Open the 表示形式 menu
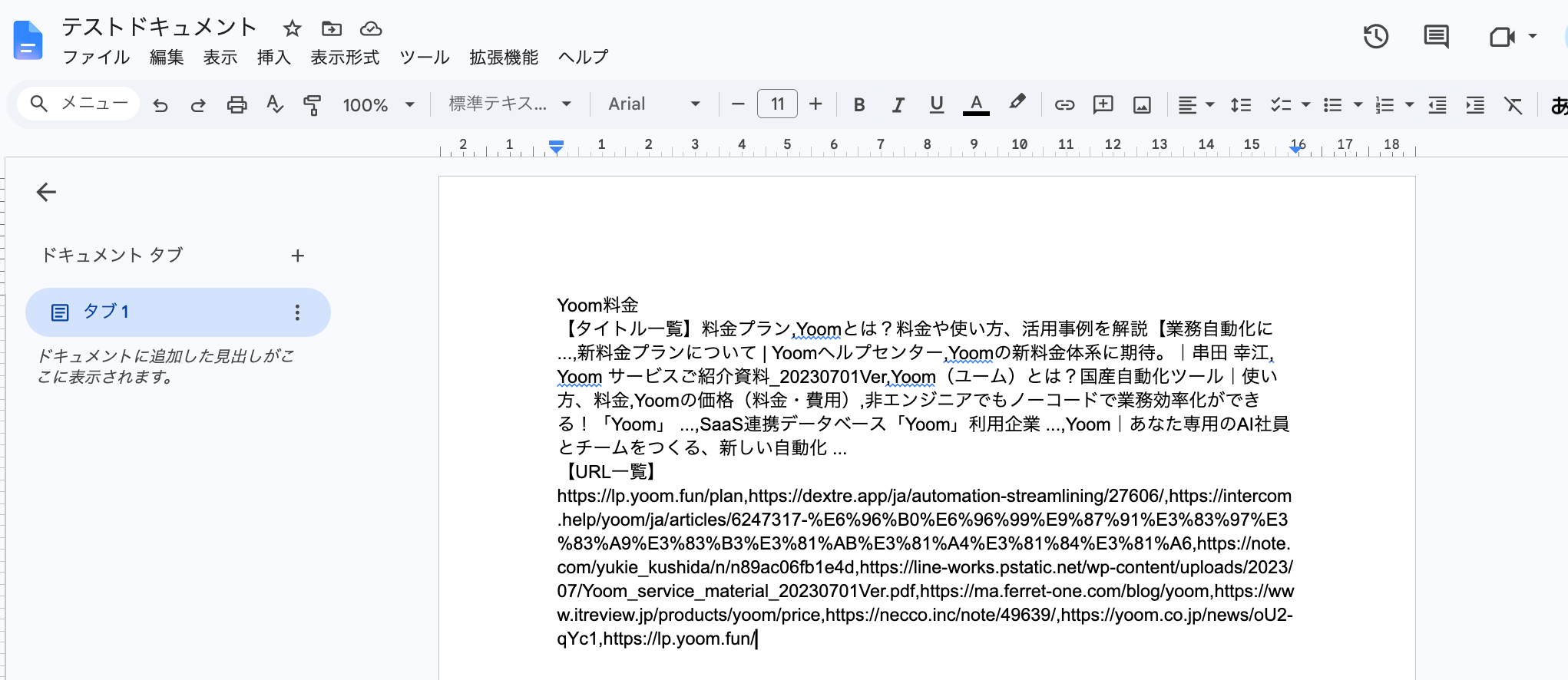The width and height of the screenshot is (1568, 680). [345, 58]
